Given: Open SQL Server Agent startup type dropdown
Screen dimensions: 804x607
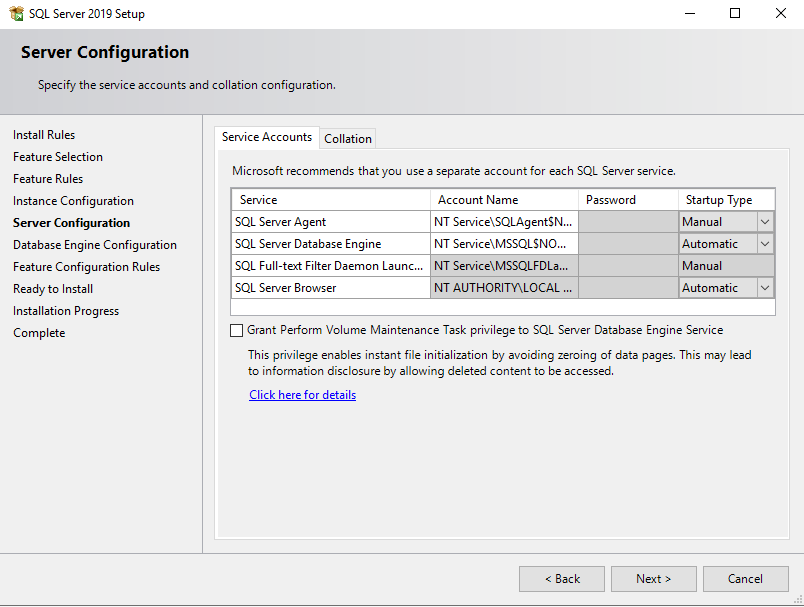Looking at the screenshot, I should pyautogui.click(x=765, y=221).
